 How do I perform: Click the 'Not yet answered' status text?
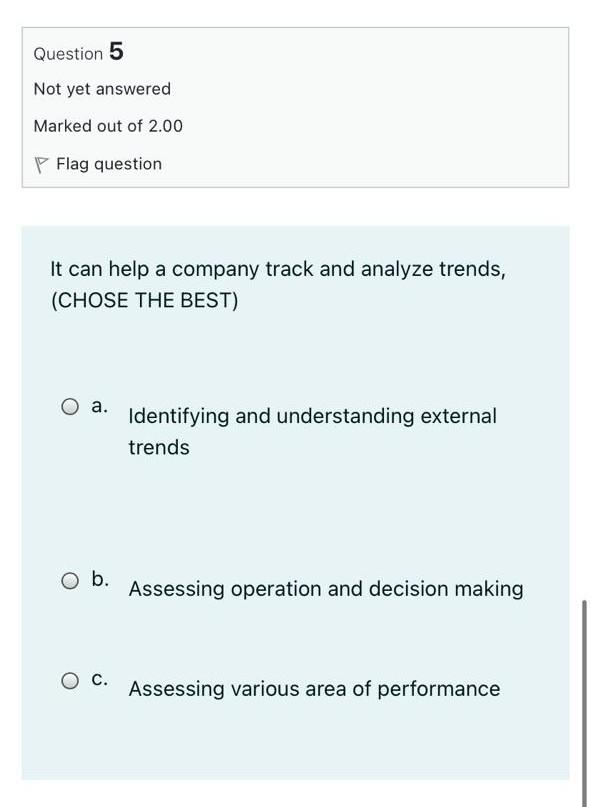pos(101,89)
